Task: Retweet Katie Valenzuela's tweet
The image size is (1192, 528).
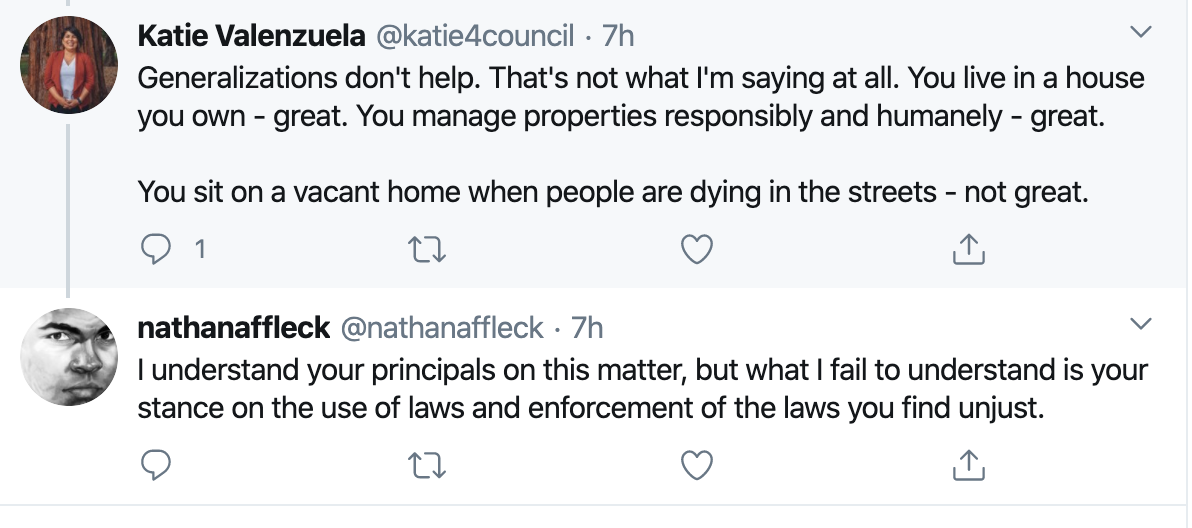Action: 427,250
